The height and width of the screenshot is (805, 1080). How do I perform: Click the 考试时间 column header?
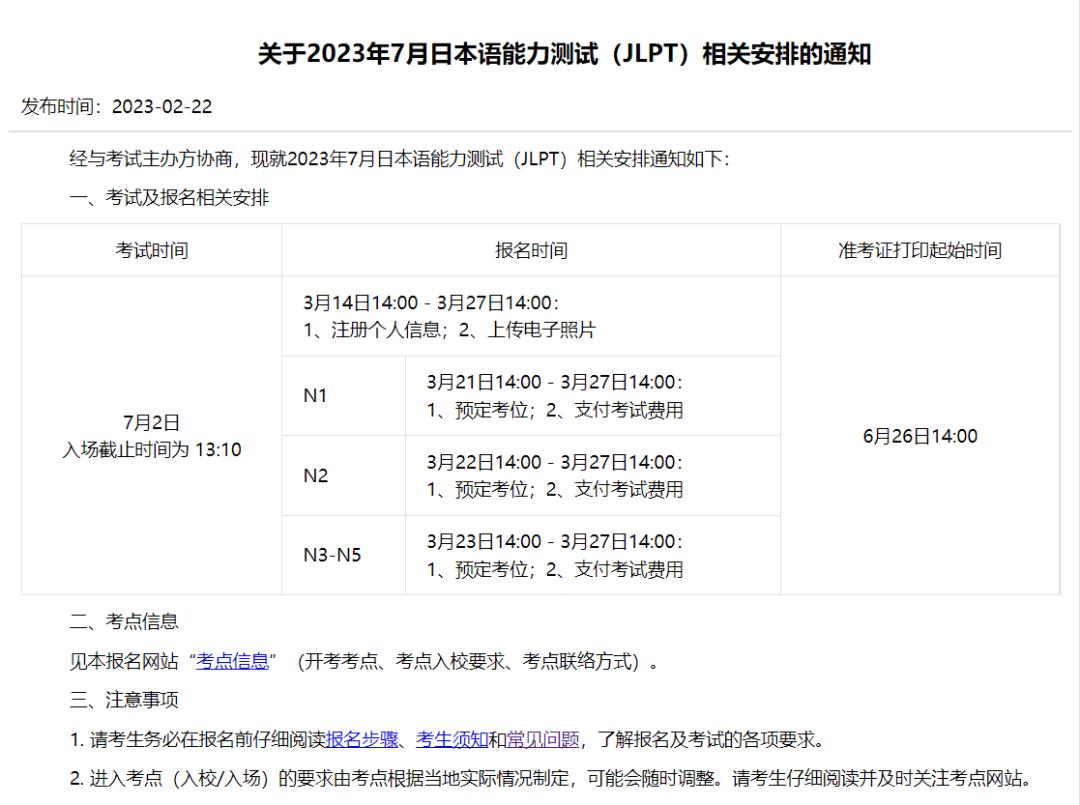tap(152, 250)
